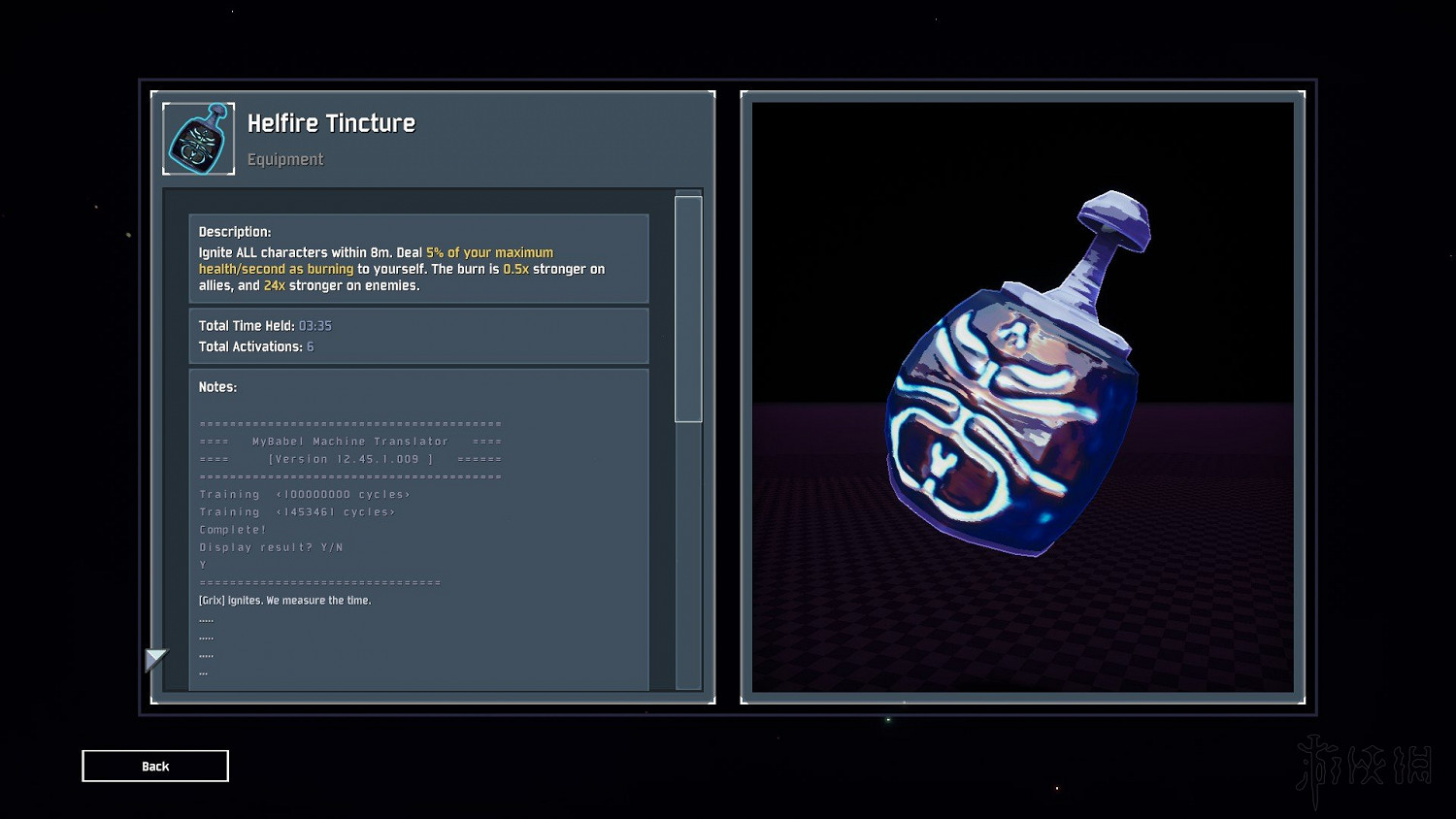
Task: Click the triangular pointer at the panel edge
Action: [x=154, y=660]
